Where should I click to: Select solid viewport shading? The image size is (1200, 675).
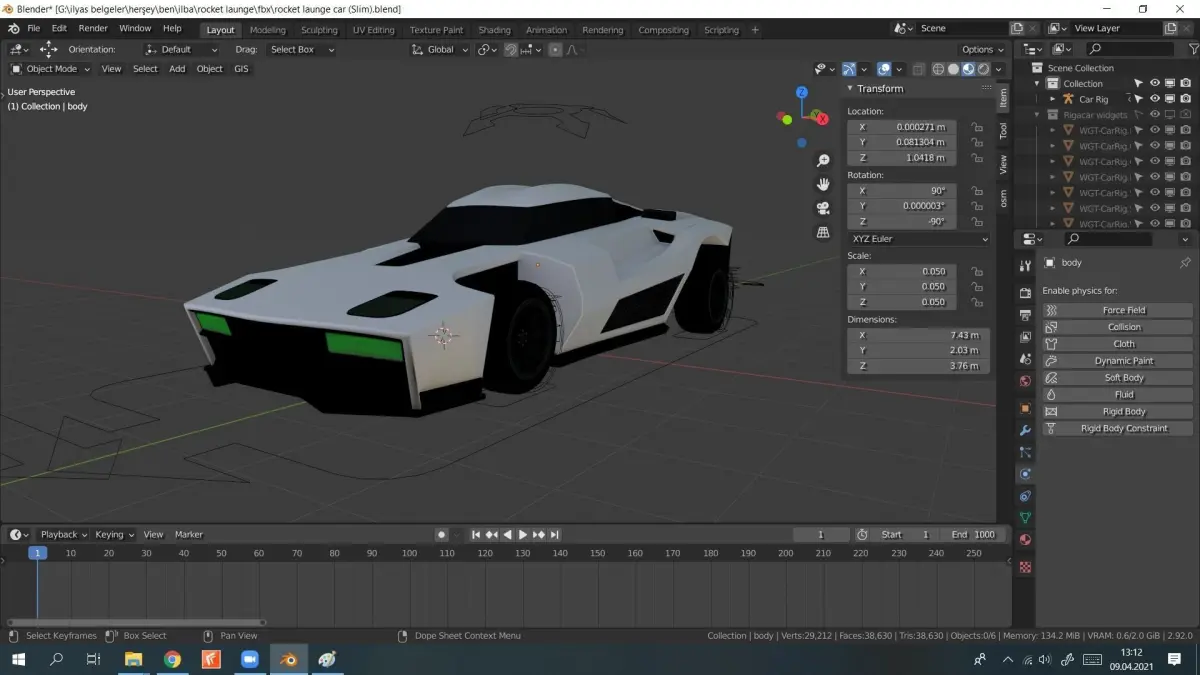click(x=953, y=69)
